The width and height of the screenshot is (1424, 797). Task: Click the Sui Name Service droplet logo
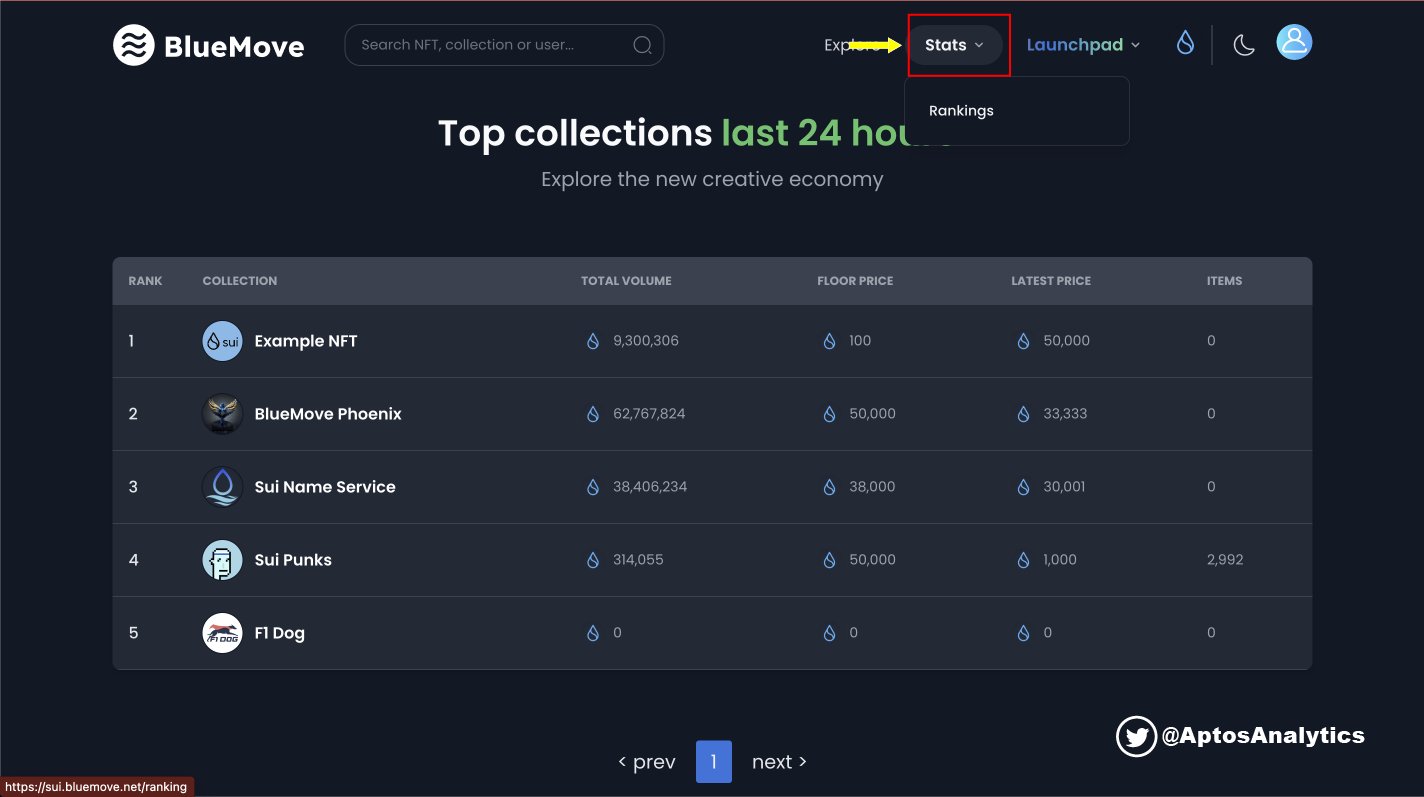222,486
